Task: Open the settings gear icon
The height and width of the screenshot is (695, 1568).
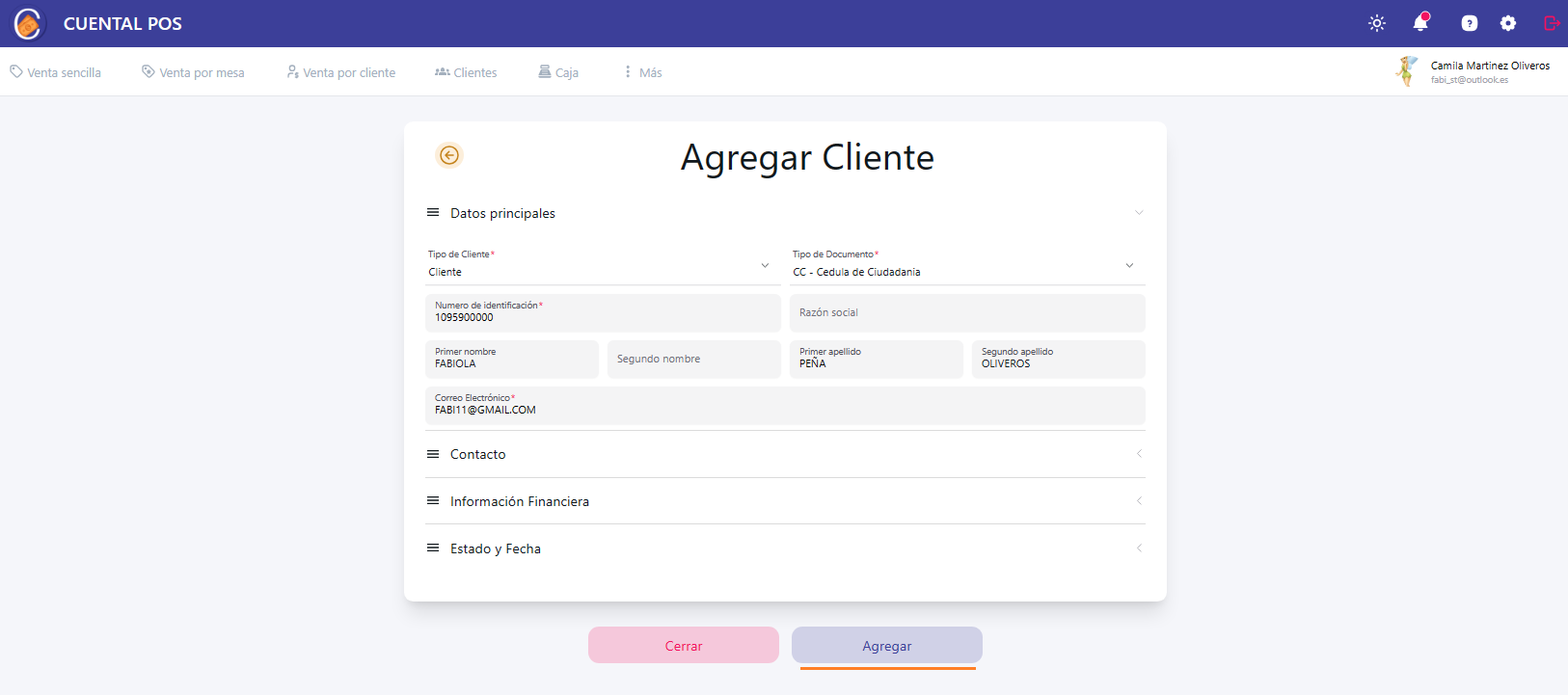Action: click(1508, 23)
